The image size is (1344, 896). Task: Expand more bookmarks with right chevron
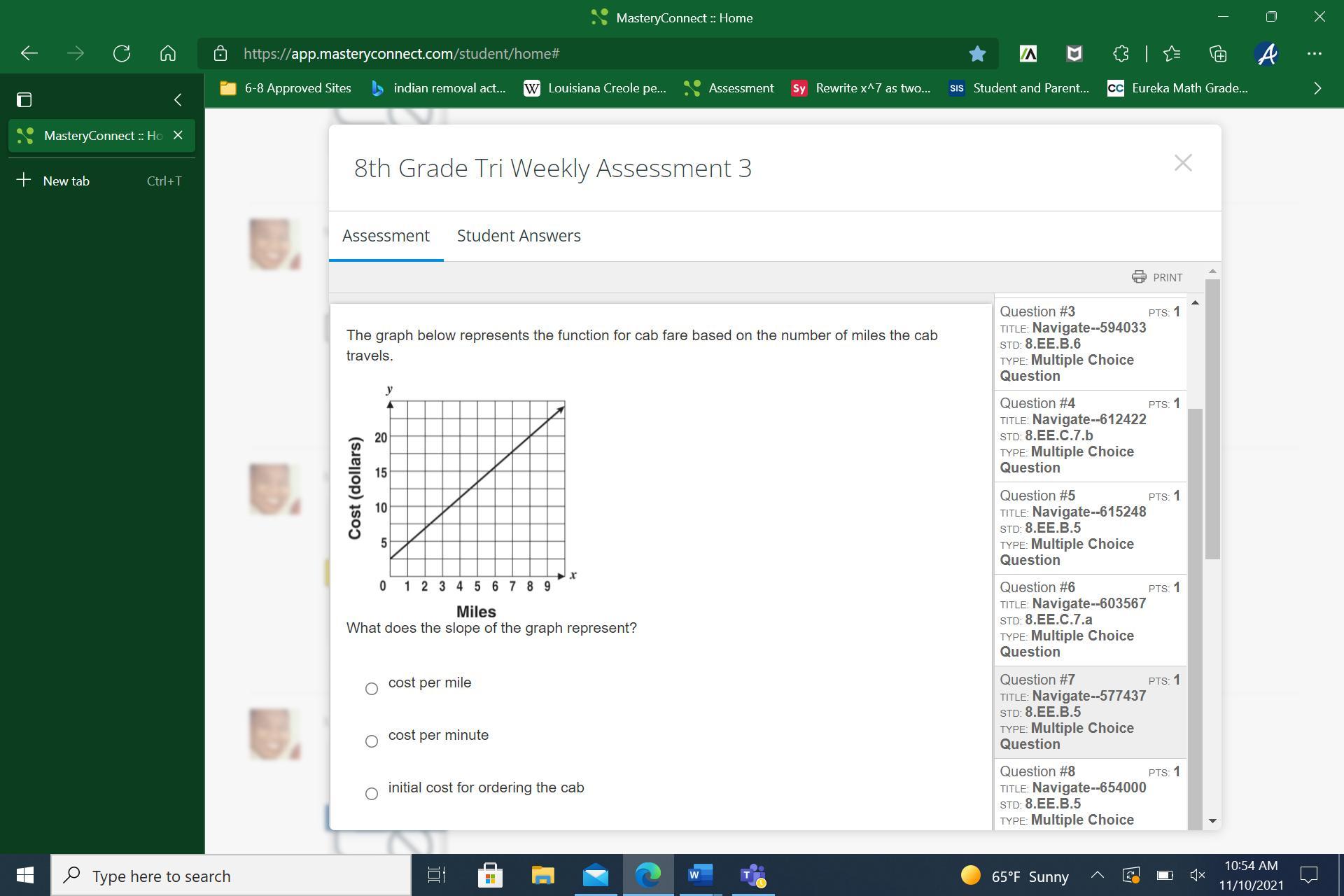point(1317,88)
